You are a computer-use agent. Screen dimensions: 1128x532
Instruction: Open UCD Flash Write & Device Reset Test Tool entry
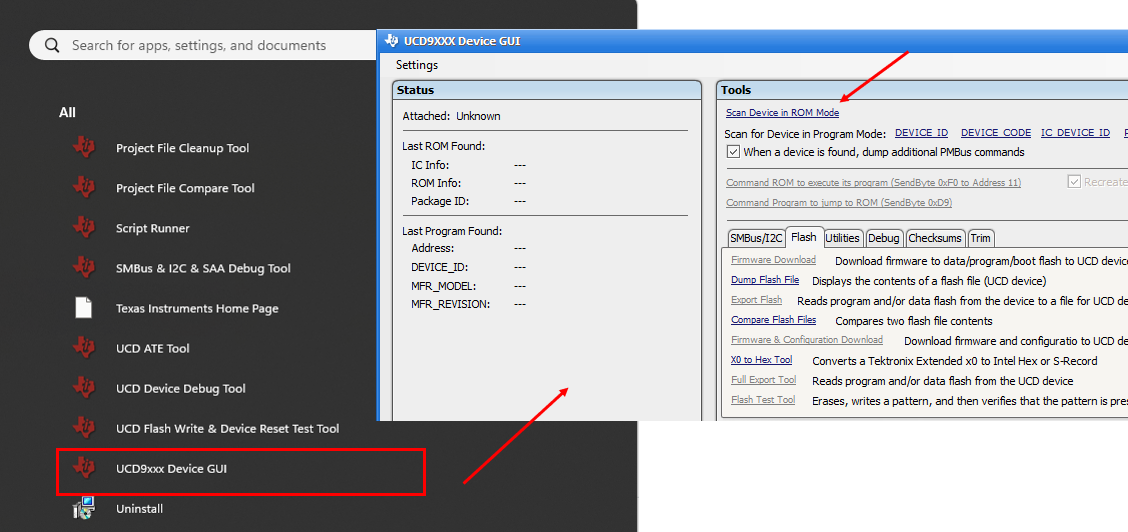(x=227, y=428)
